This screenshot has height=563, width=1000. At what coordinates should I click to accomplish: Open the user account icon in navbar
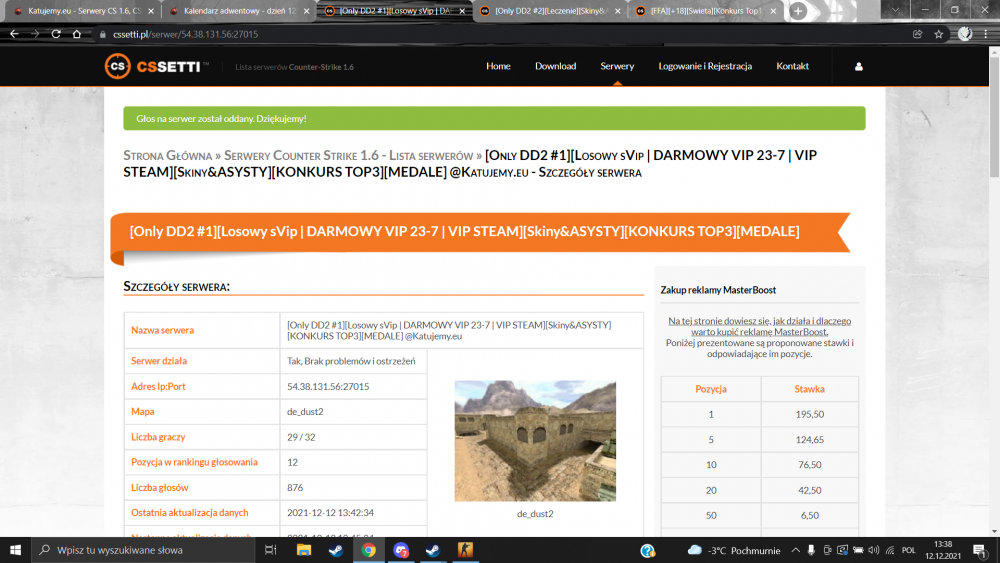click(x=858, y=66)
